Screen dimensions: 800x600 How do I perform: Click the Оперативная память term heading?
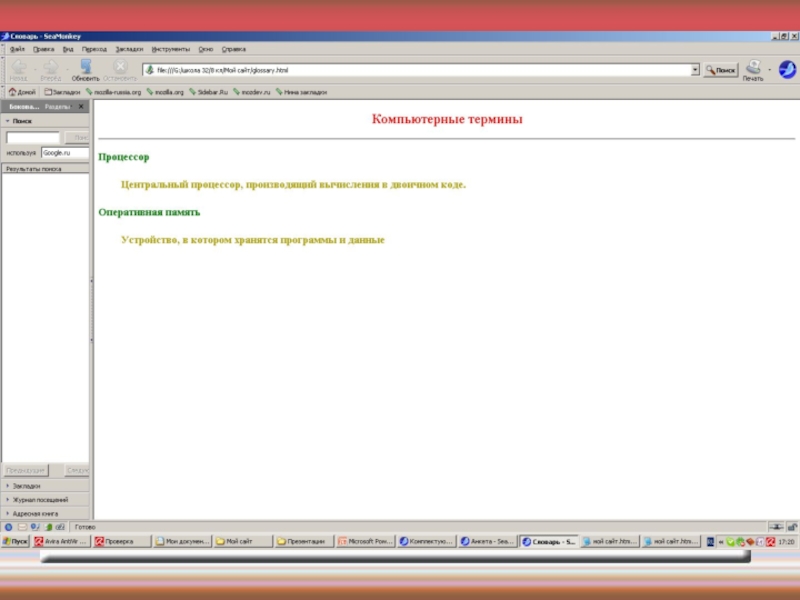[149, 212]
